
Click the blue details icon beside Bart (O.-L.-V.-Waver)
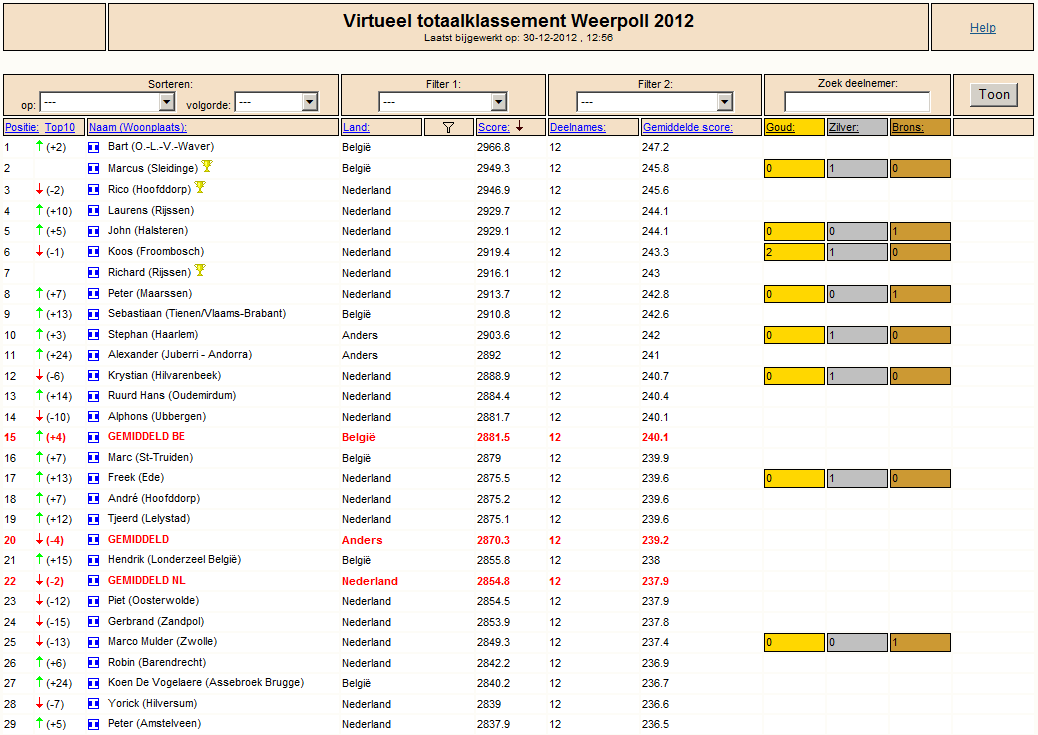[93, 148]
